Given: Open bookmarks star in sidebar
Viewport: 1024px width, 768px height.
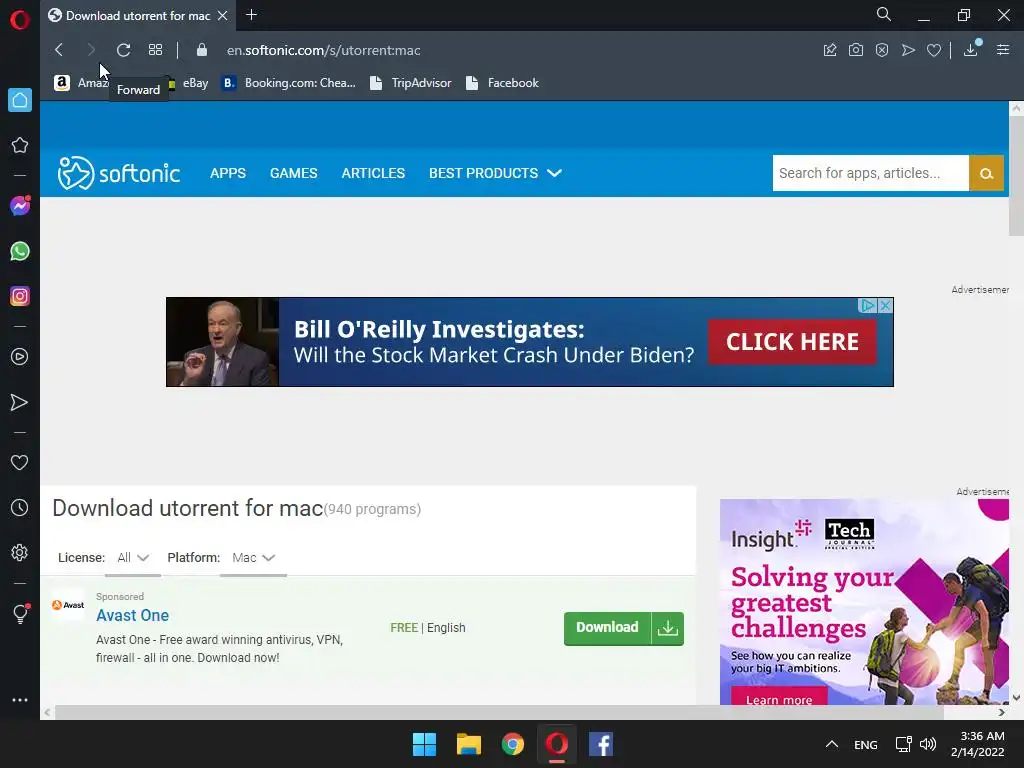Looking at the screenshot, I should (20, 145).
